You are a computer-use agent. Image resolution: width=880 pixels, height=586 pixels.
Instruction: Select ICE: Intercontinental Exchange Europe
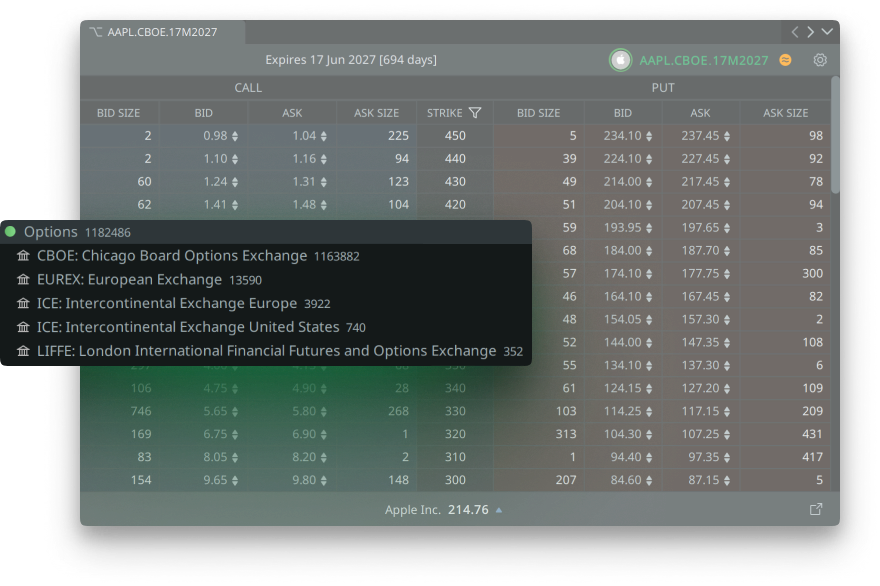pyautogui.click(x=166, y=303)
